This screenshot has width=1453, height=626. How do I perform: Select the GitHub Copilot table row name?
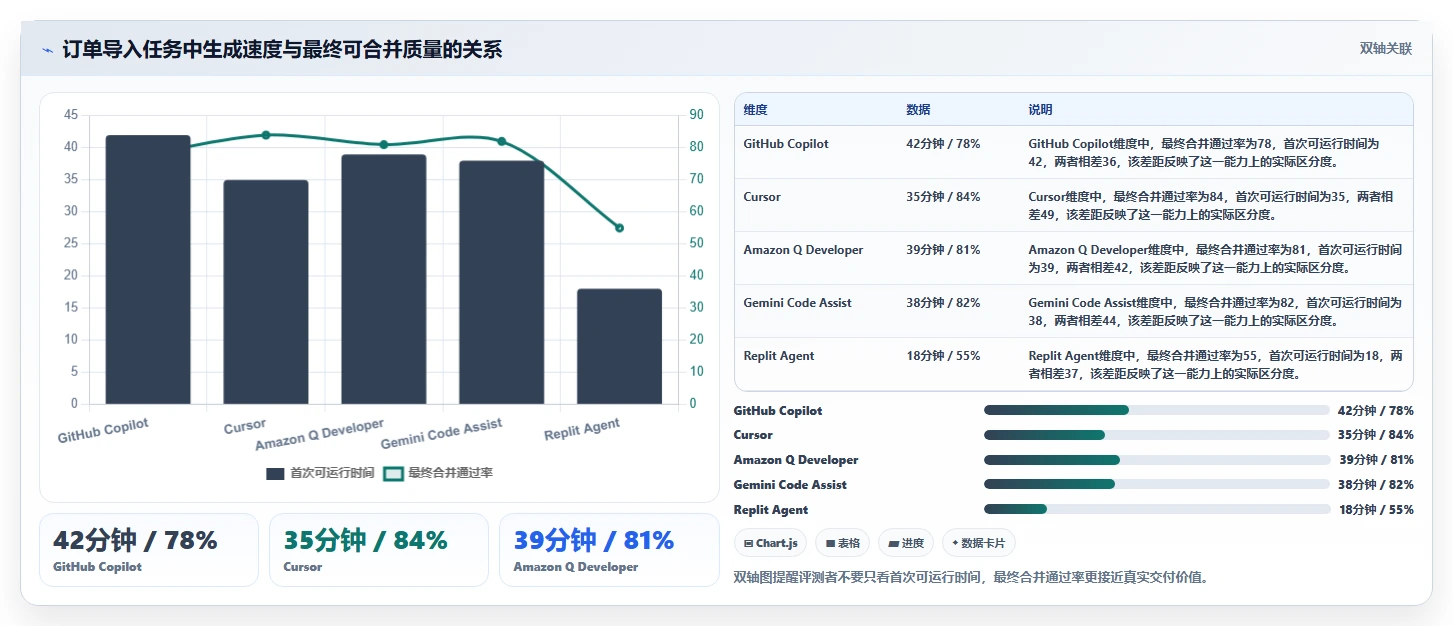pos(786,144)
